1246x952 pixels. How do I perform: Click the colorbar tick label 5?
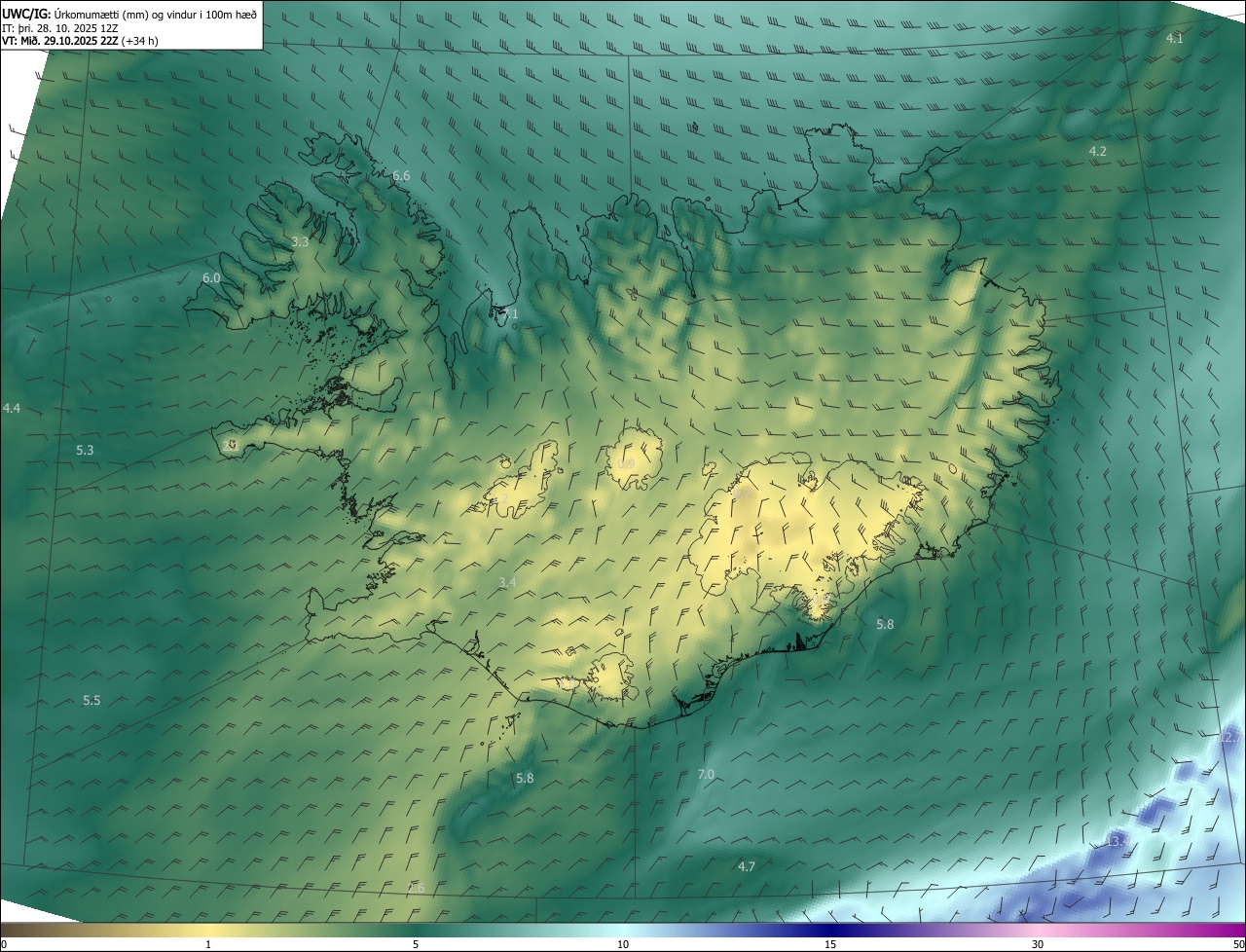tap(416, 944)
